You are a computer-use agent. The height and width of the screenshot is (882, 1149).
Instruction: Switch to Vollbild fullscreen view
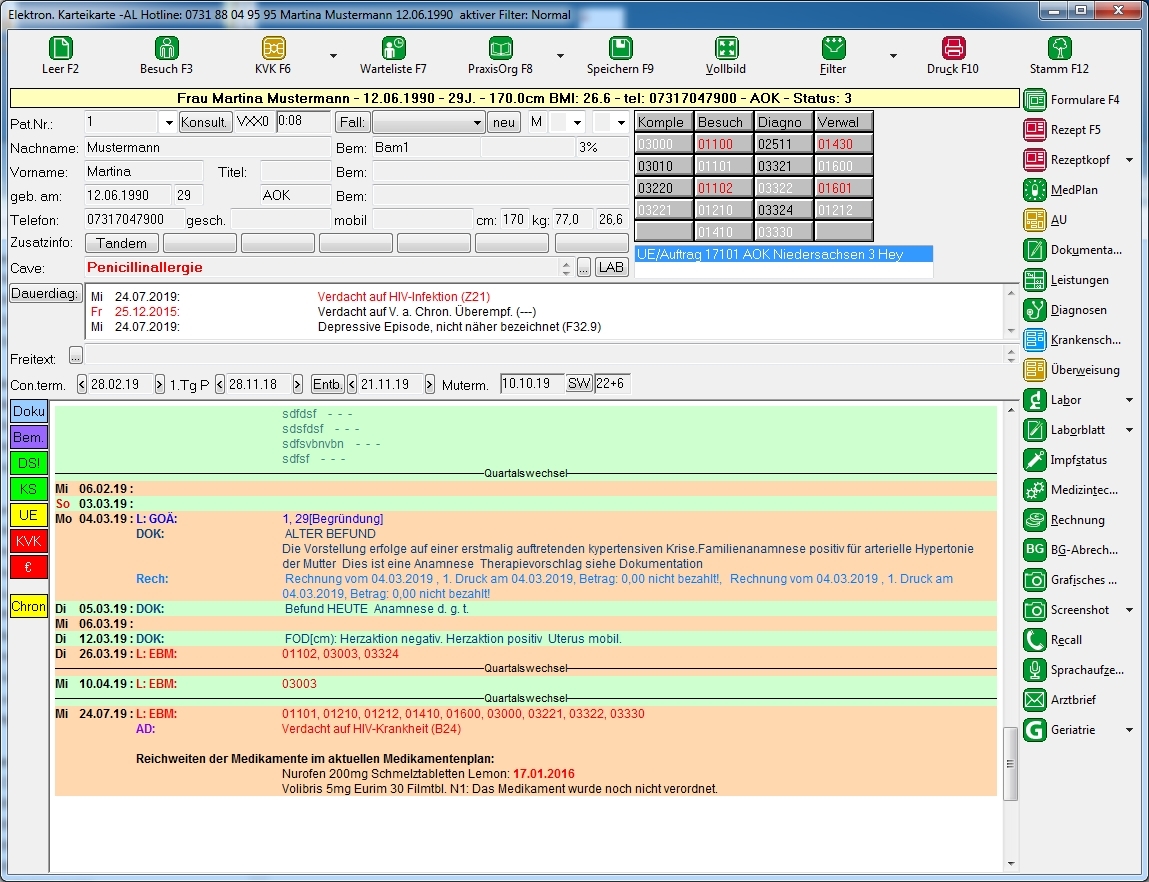click(726, 48)
